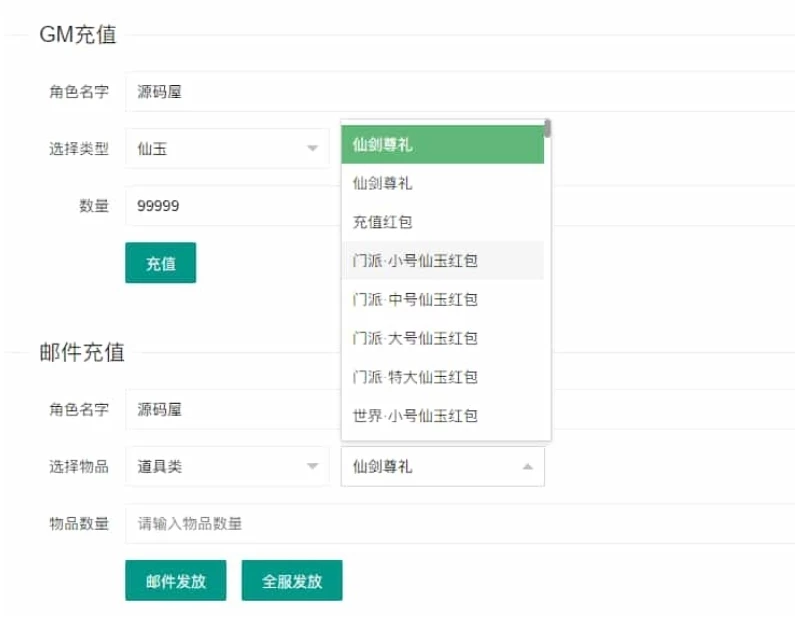Choose the 门派·中号仙玉红包 option
This screenshot has width=795, height=620.
(442, 299)
